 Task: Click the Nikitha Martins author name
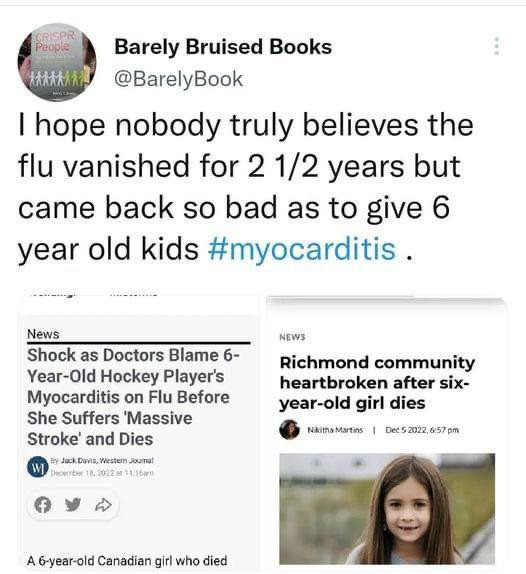point(335,430)
